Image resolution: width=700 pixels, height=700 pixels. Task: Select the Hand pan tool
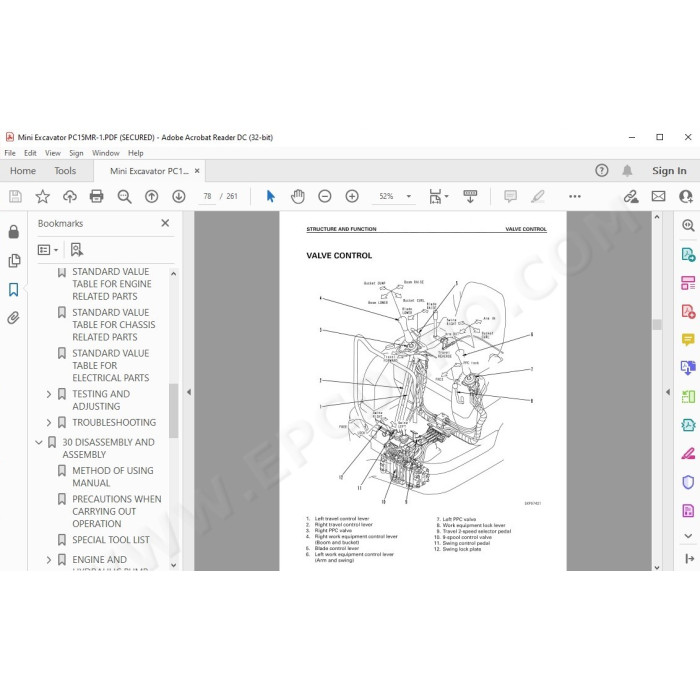click(297, 196)
